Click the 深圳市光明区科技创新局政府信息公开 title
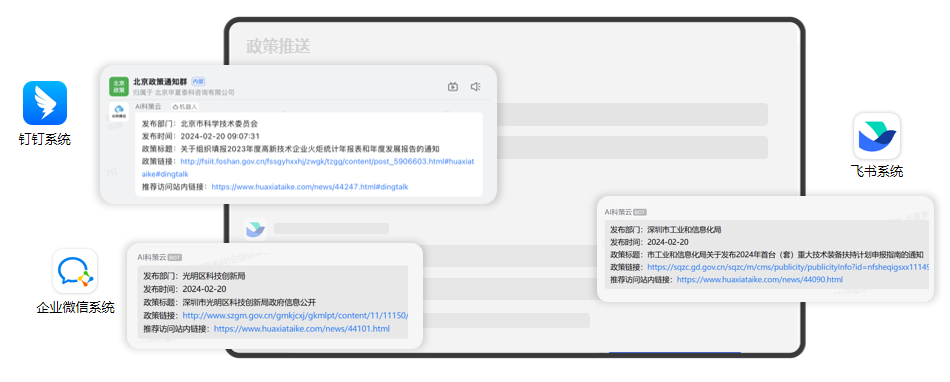 coord(249,303)
